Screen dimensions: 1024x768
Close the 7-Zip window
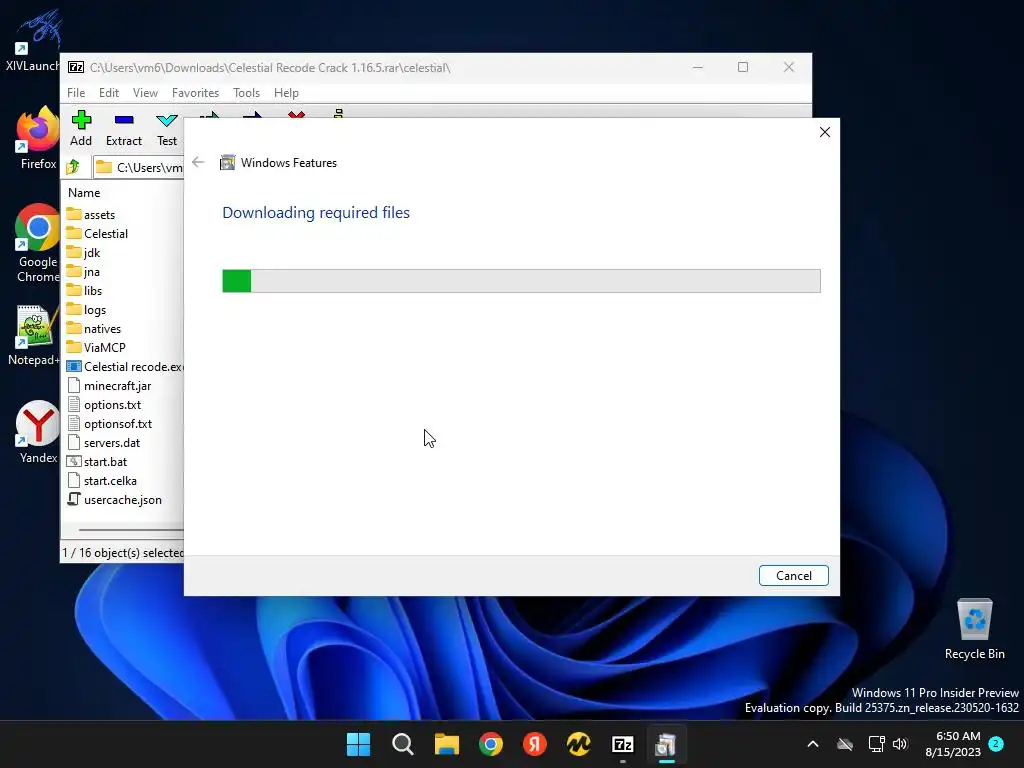789,67
